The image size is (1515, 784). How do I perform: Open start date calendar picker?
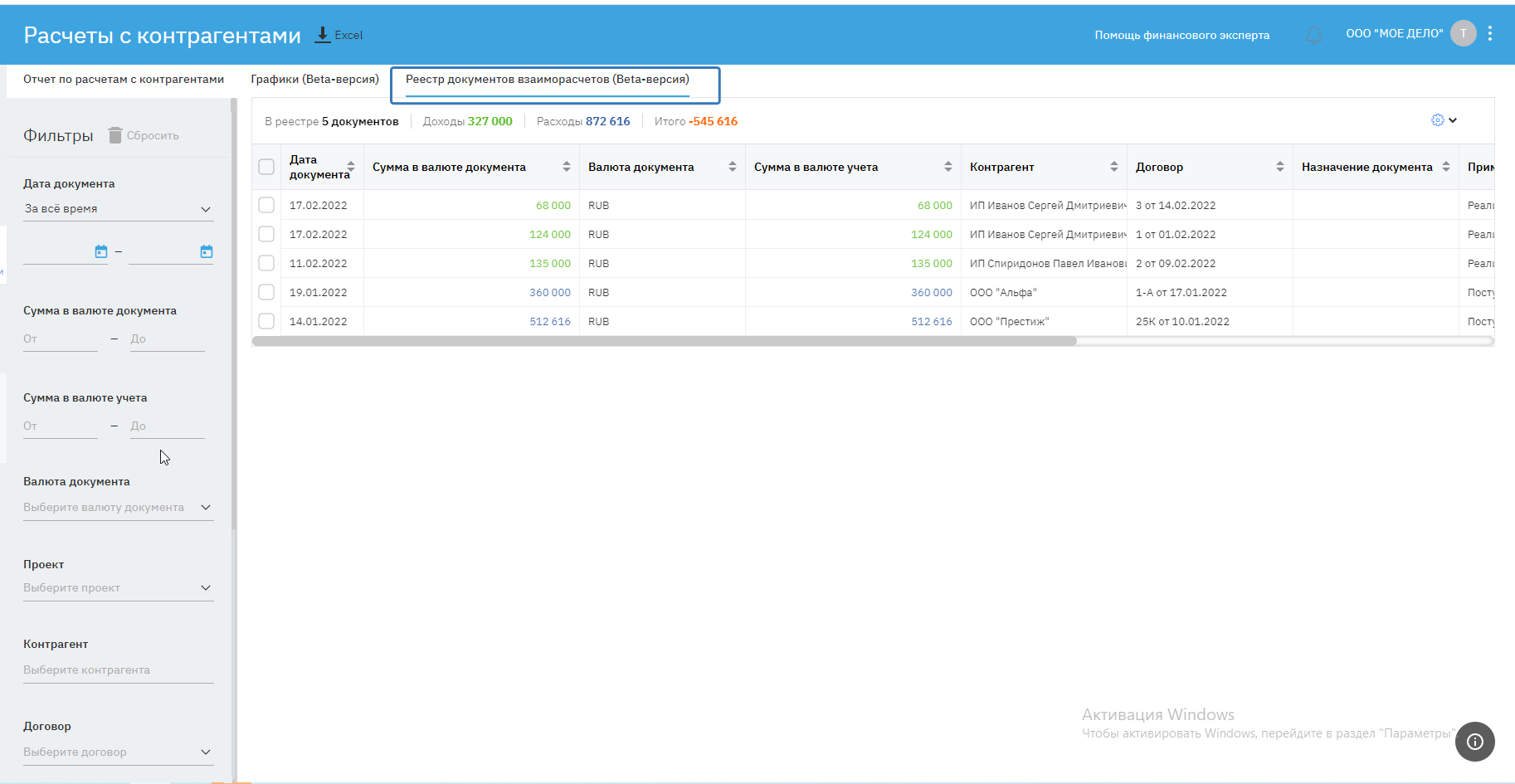point(101,251)
